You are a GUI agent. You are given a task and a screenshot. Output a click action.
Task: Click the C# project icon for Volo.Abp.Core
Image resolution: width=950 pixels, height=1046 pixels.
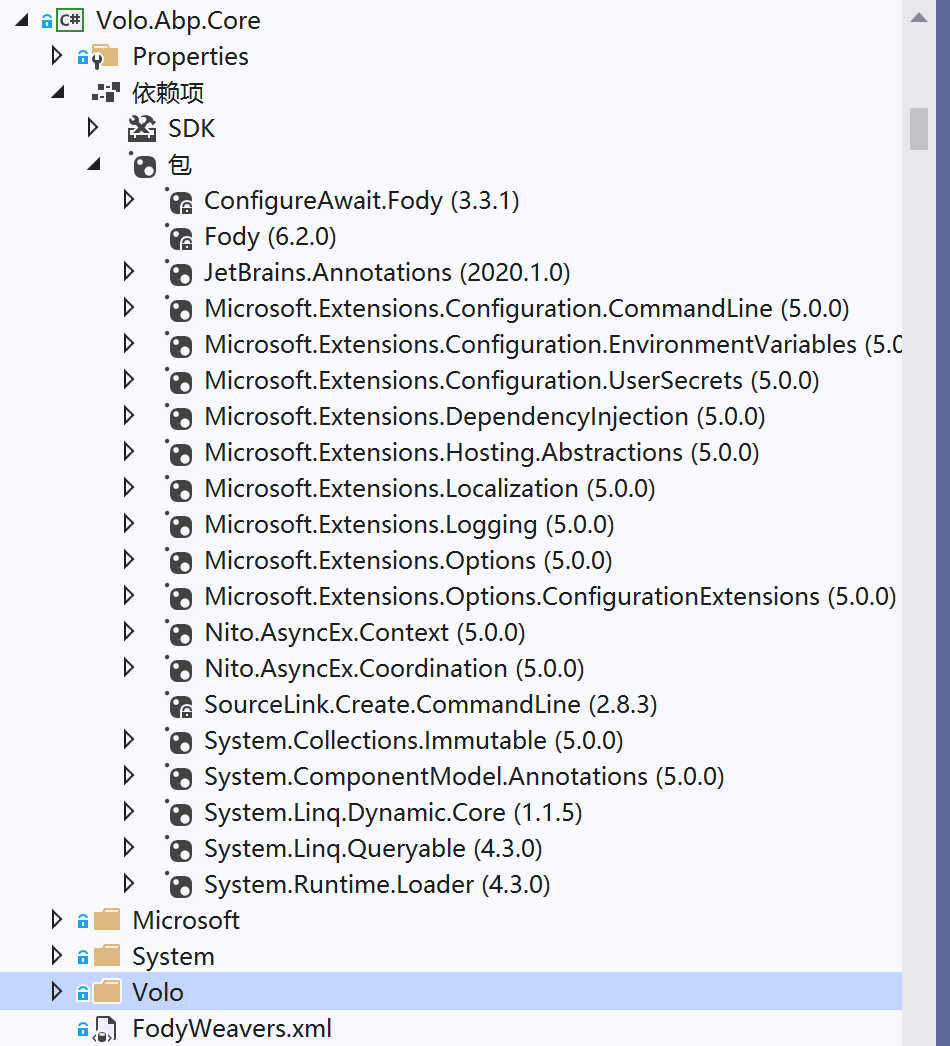pyautogui.click(x=69, y=21)
